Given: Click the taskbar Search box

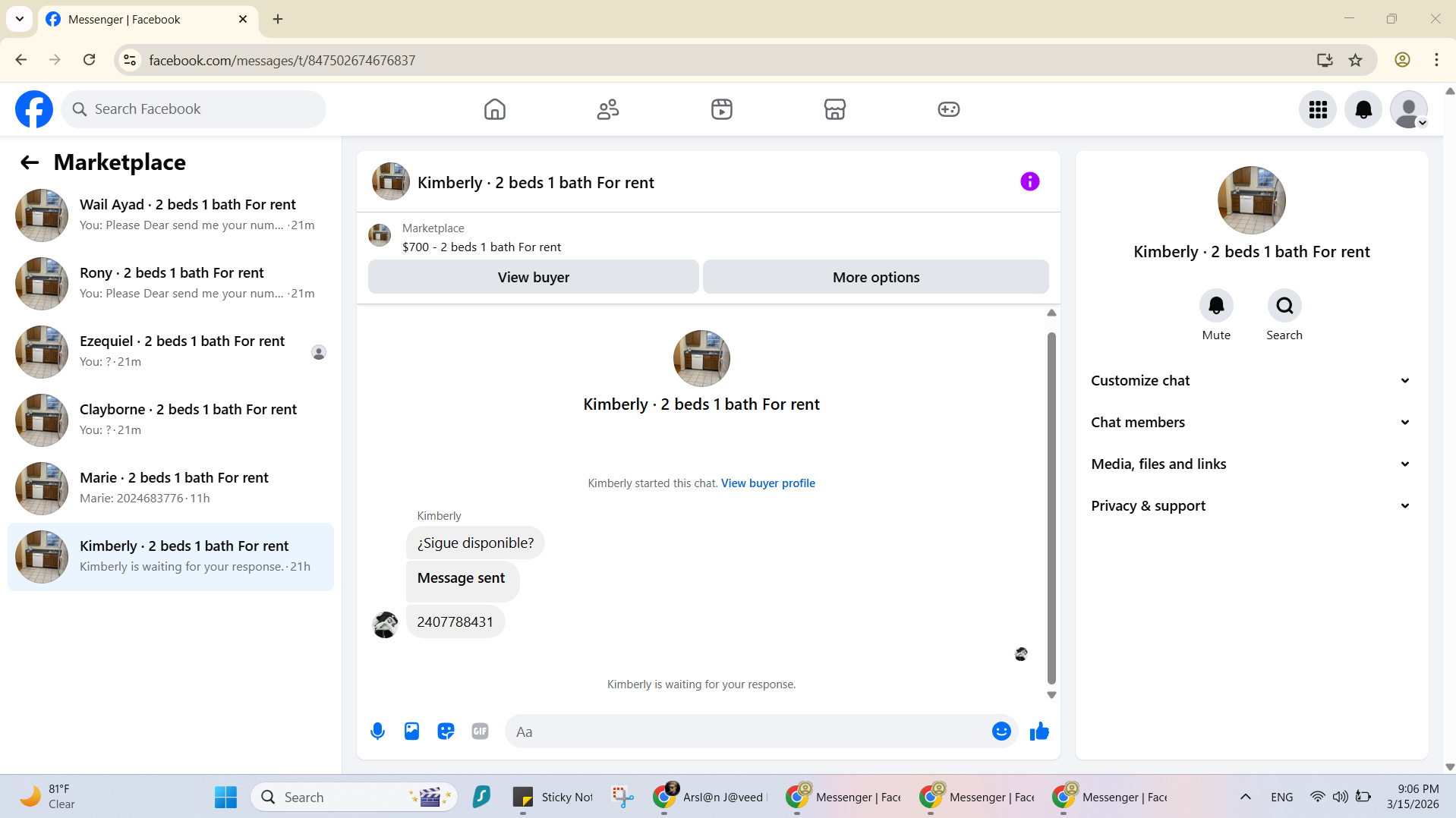Looking at the screenshot, I should pos(354,798).
